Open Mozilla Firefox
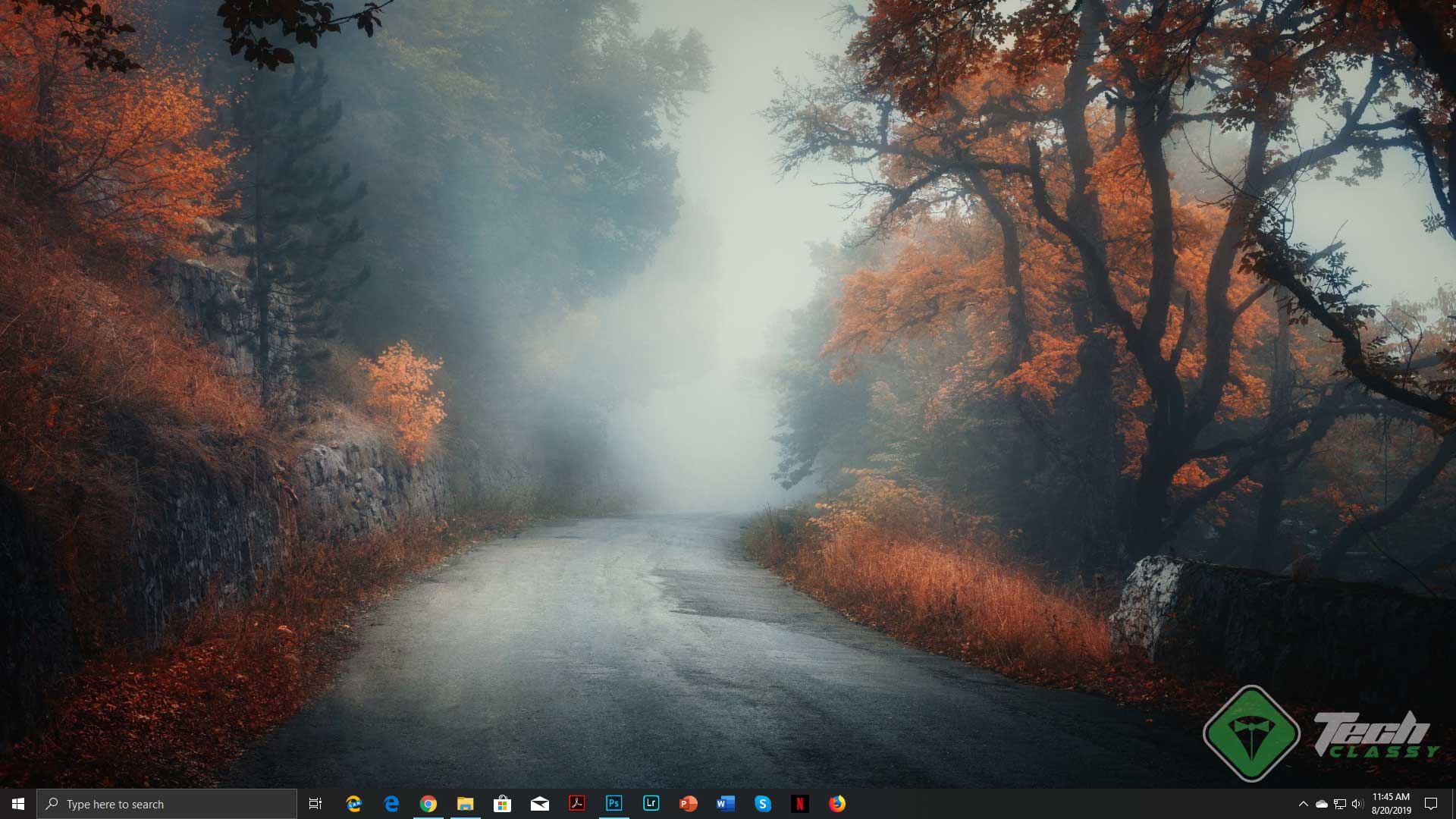The image size is (1456, 819). tap(836, 804)
